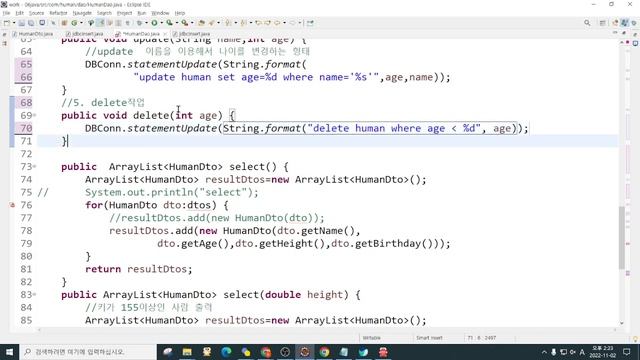Viewport: 640px width, 360px height.
Task: Expand the Coverage dropdown arrow
Action: (177, 23)
